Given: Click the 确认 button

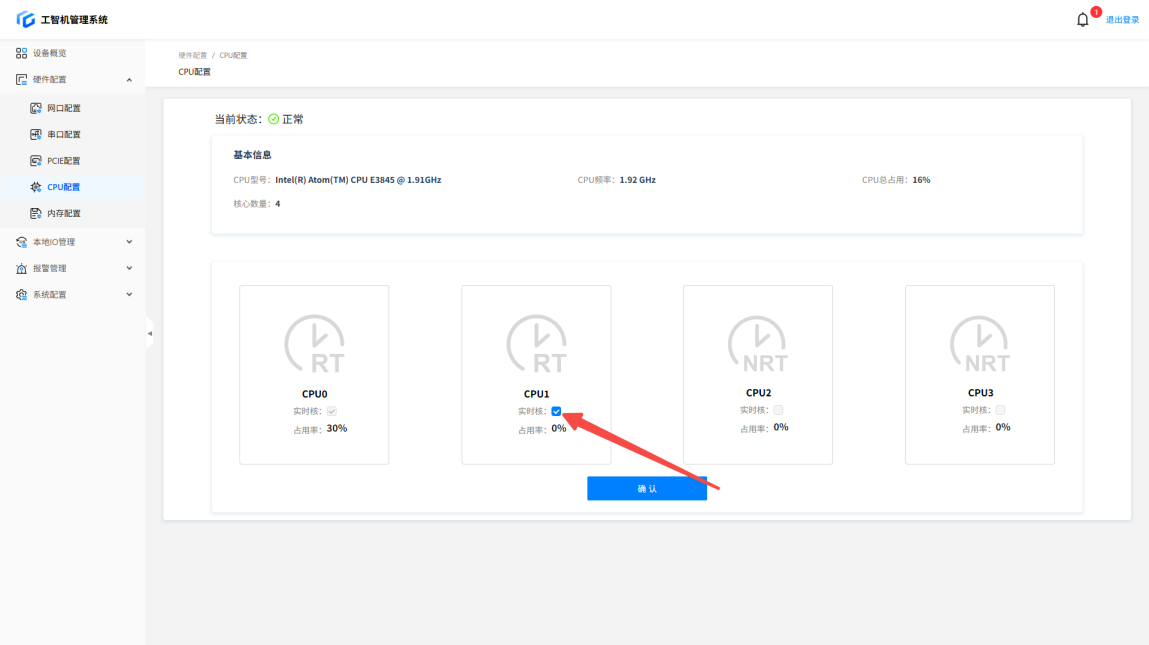Looking at the screenshot, I should point(647,488).
